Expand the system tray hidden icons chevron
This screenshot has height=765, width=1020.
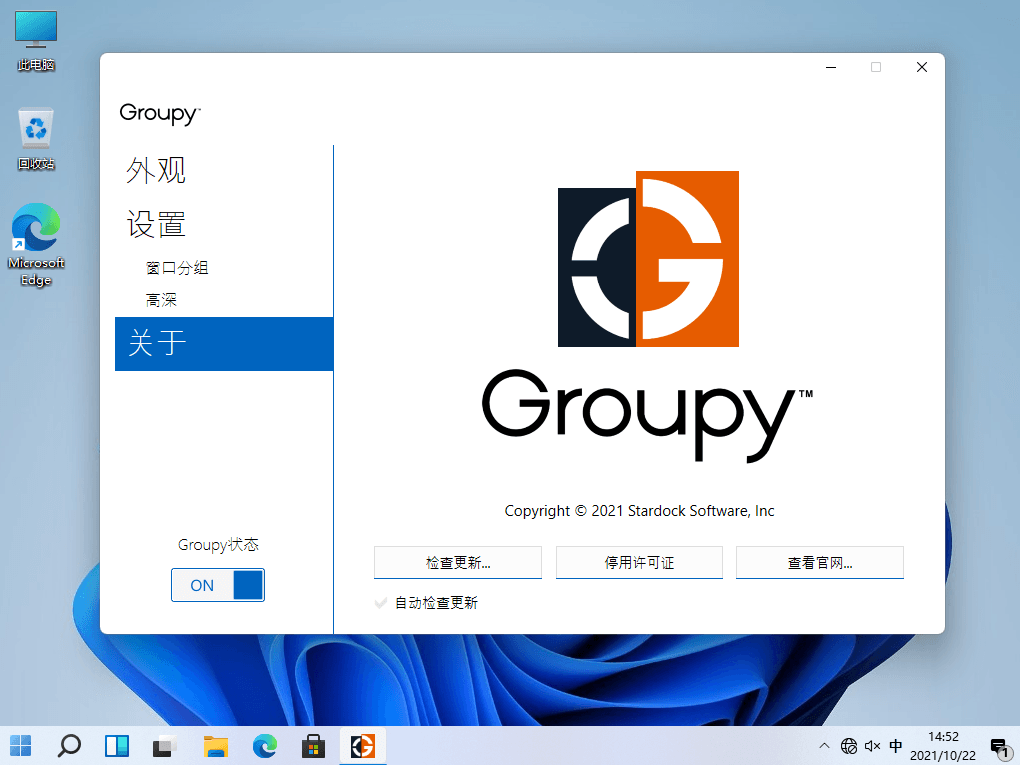pyautogui.click(x=824, y=745)
